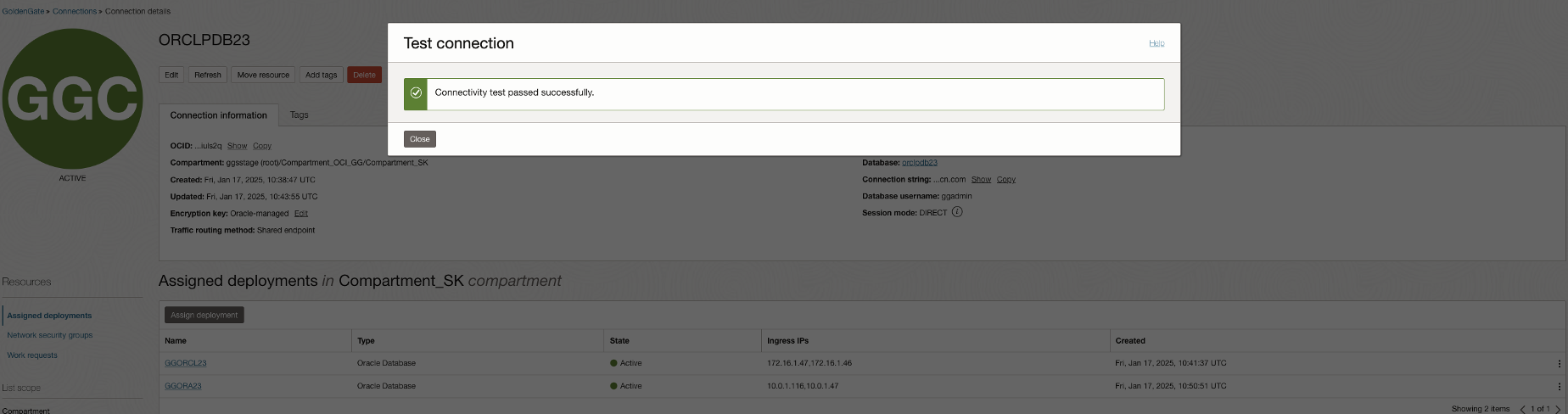Open the orclpdb23 database link
This screenshot has width=1568, height=414.
(920, 163)
